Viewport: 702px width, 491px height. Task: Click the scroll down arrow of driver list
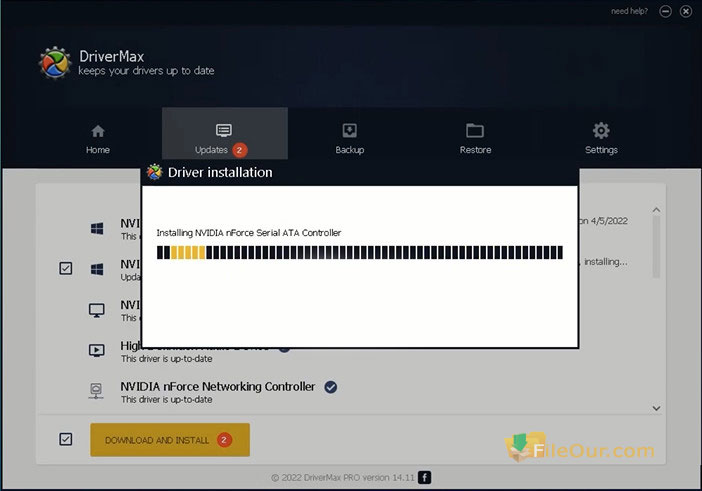coord(656,408)
